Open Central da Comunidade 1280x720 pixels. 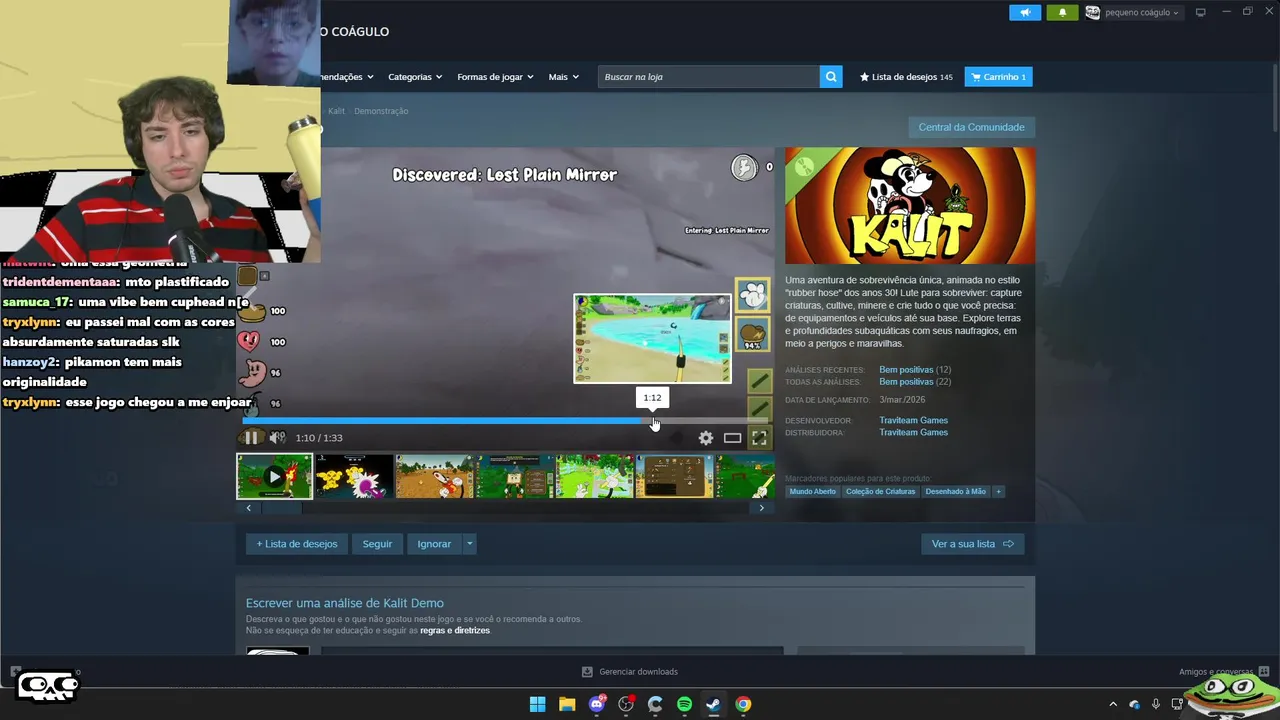coord(971,127)
